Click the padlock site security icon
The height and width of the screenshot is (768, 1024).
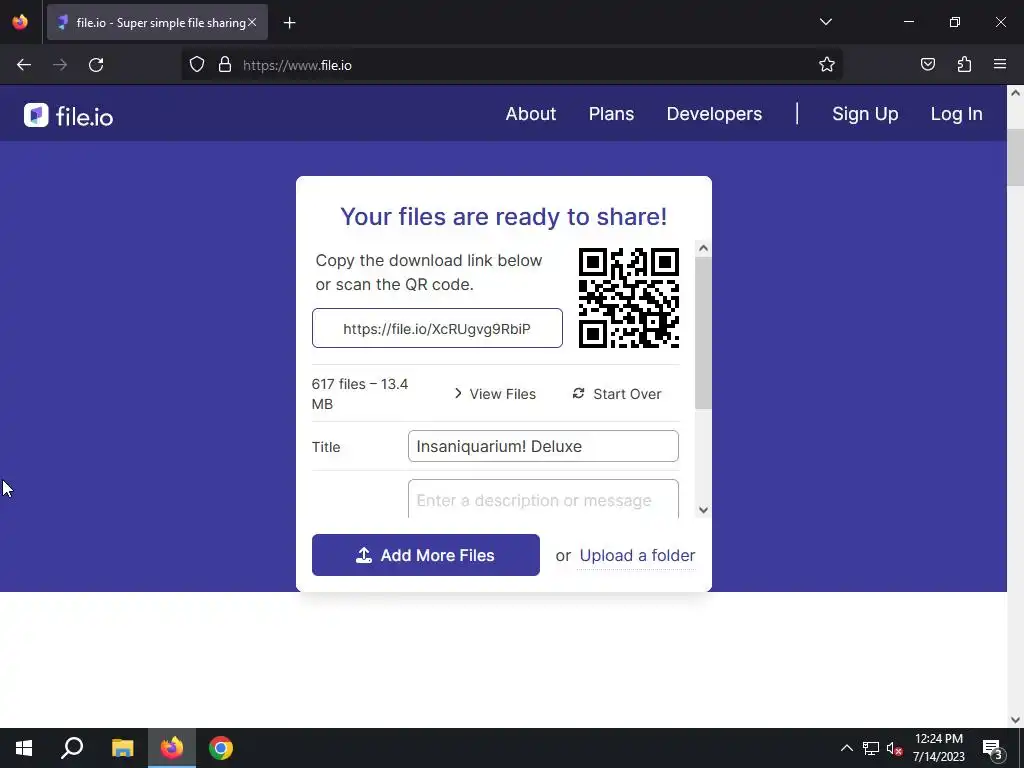225,65
